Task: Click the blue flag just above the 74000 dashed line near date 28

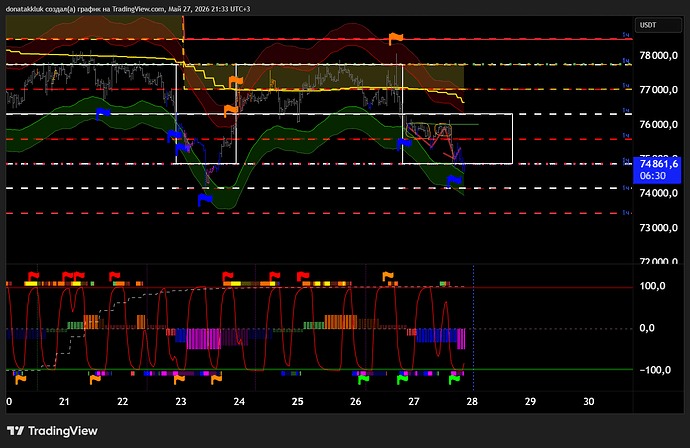Action: point(454,181)
